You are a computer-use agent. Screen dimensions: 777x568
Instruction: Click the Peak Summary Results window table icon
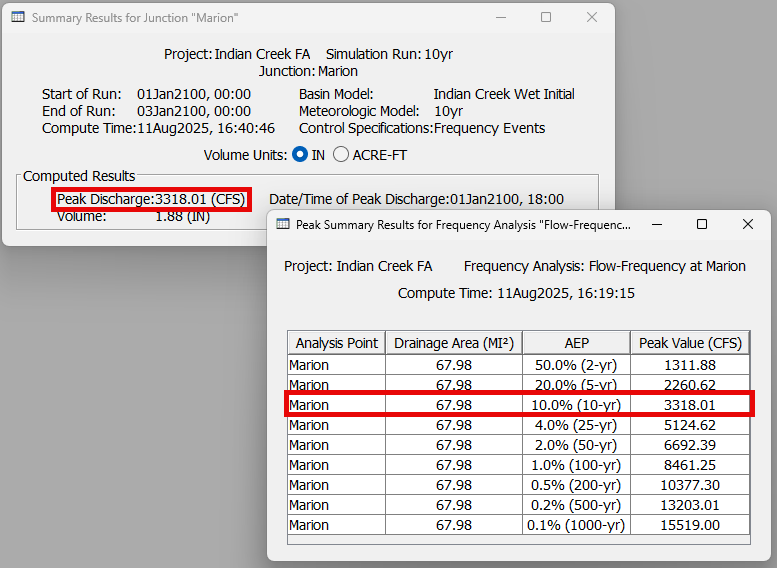pyautogui.click(x=283, y=225)
